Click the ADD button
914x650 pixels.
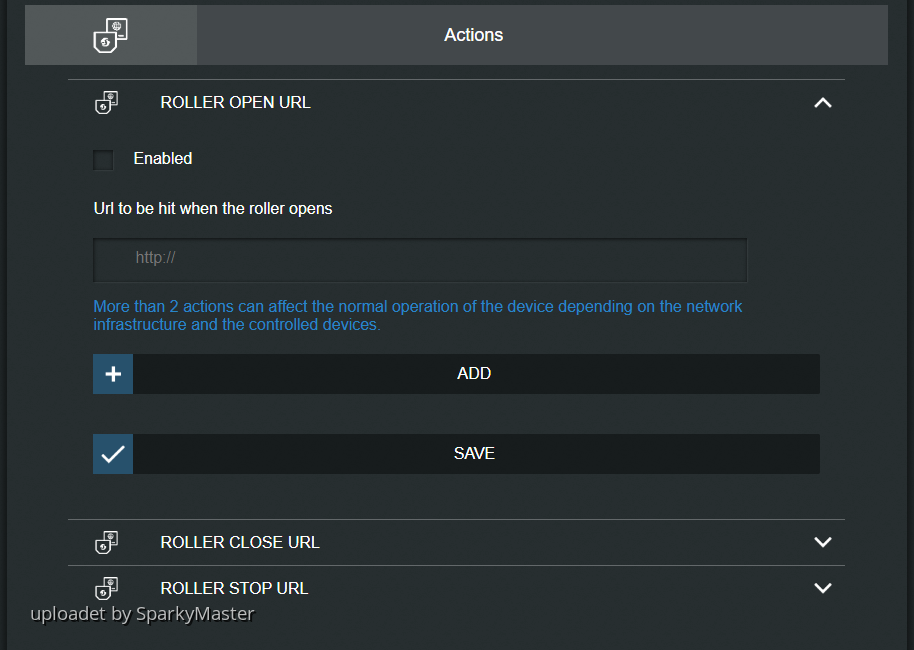[474, 373]
